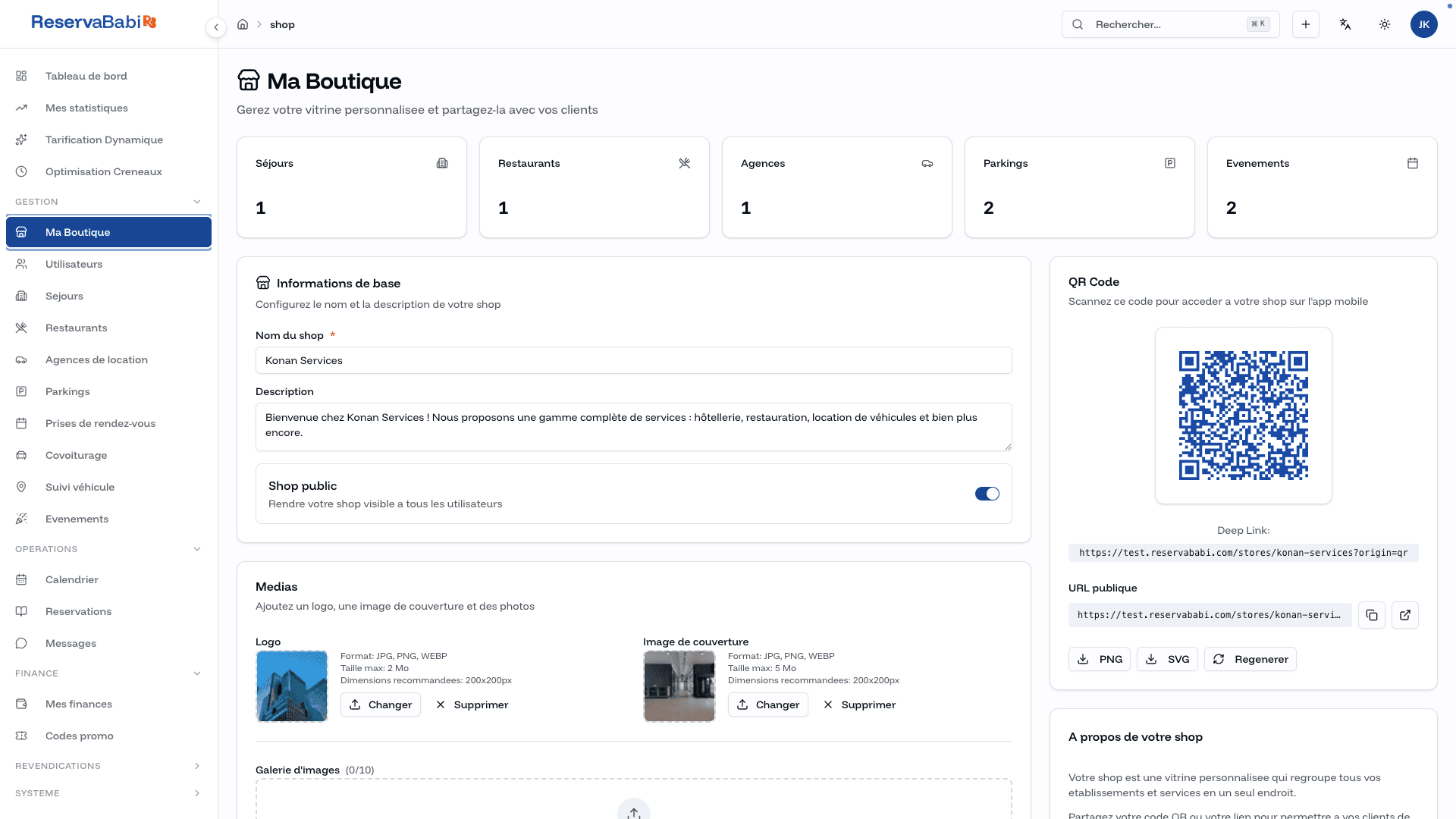
Task: Download QR code as PNG
Action: click(1099, 659)
